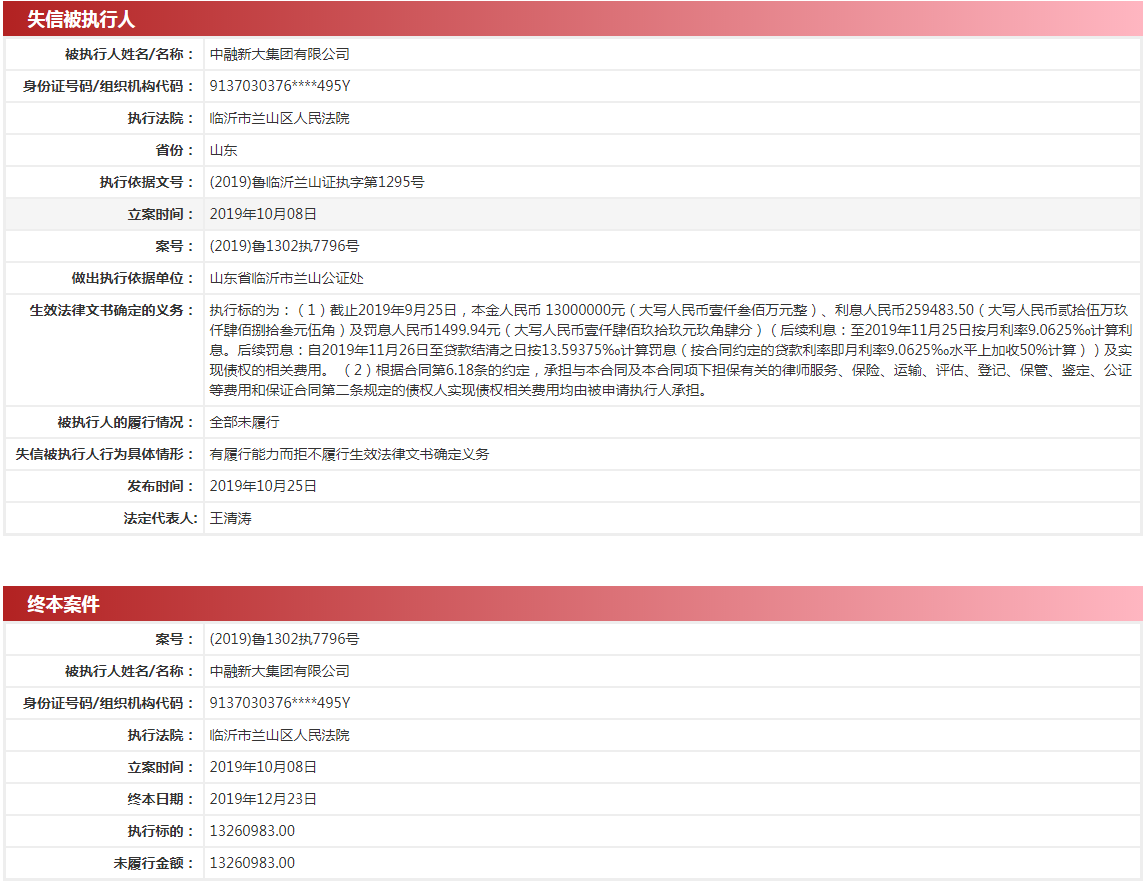Click the value 山东省临沂市兰山公证处

(286, 278)
